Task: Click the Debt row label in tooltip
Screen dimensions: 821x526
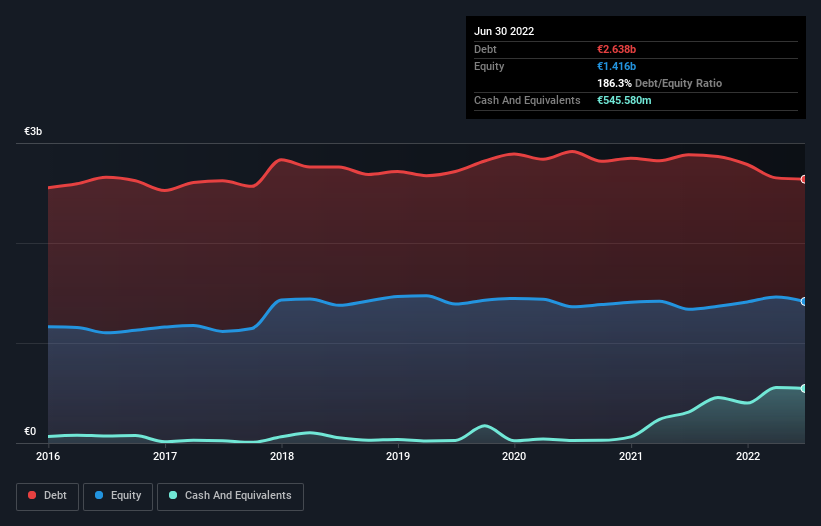Action: (485, 49)
